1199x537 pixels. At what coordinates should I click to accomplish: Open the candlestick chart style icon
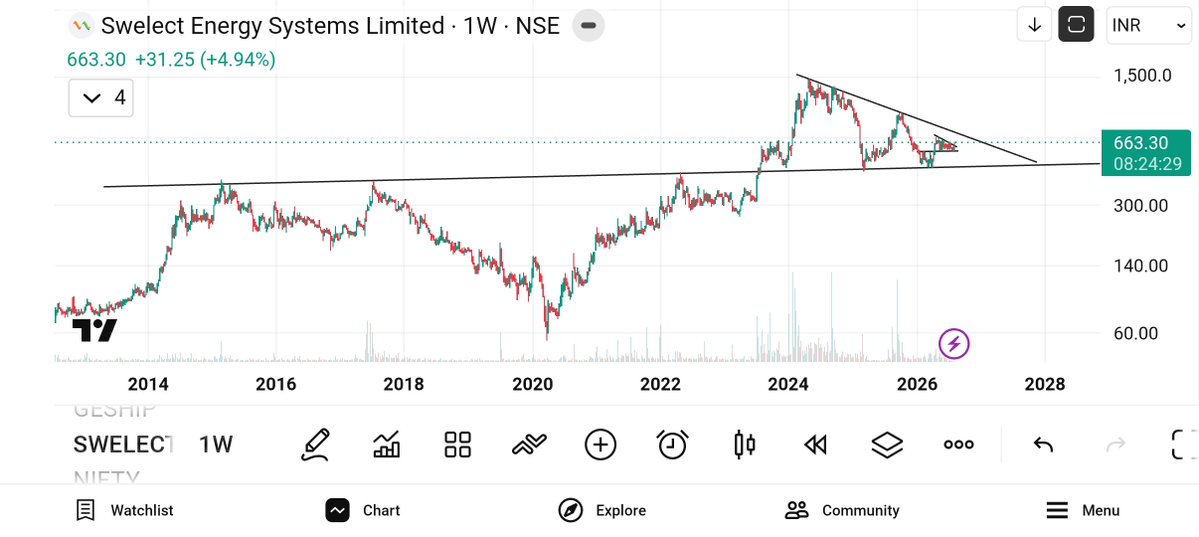coord(744,444)
